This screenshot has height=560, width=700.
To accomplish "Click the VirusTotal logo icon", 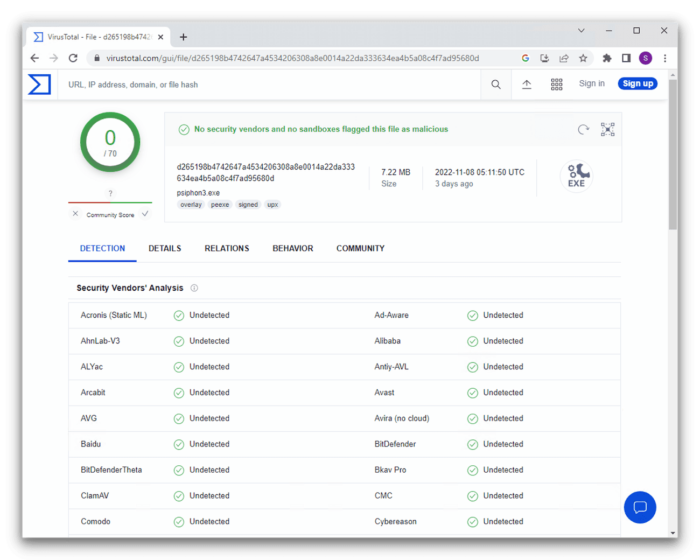I will point(39,84).
